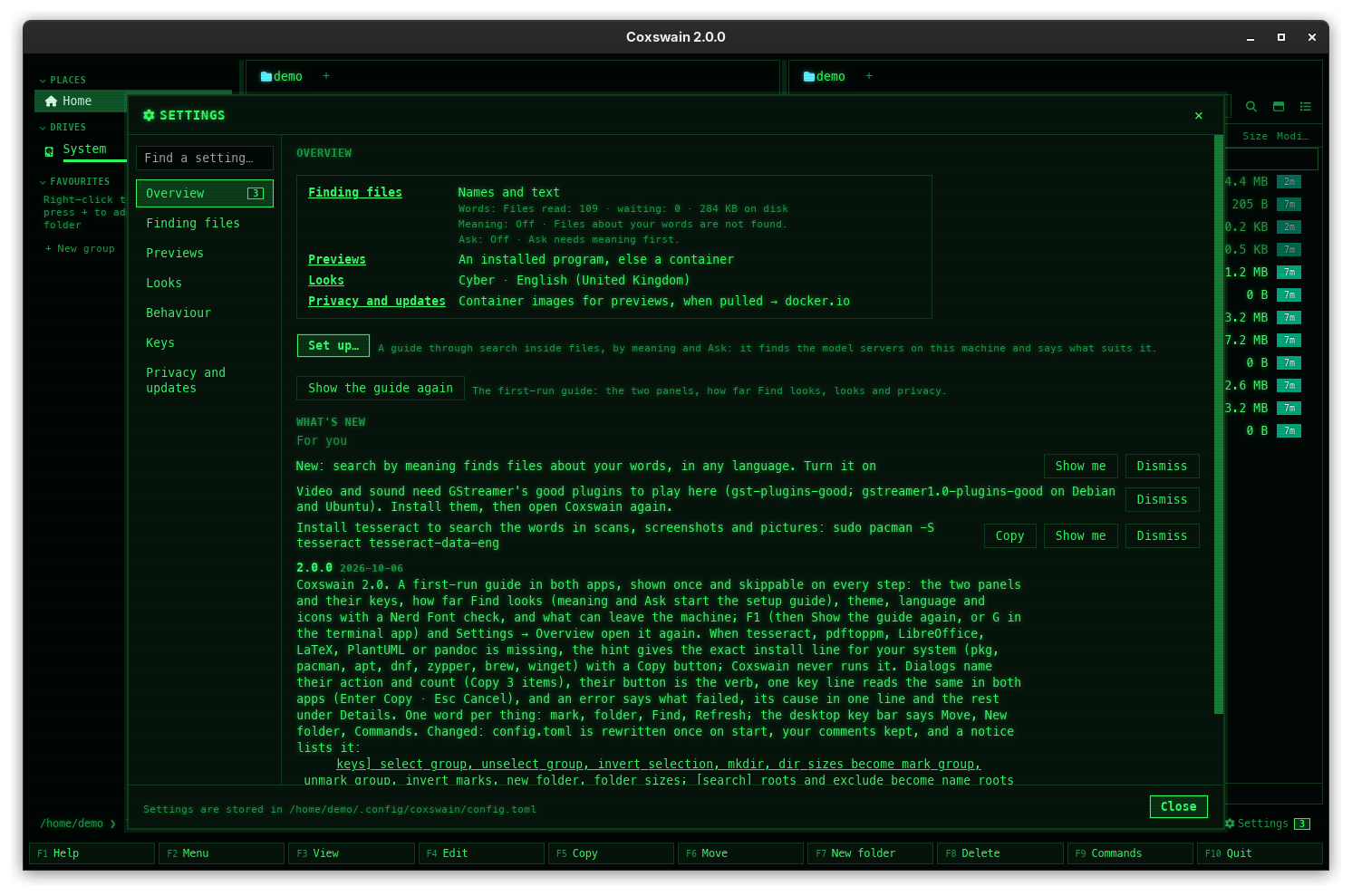
Task: Click the Find a setting search field
Action: (x=205, y=158)
